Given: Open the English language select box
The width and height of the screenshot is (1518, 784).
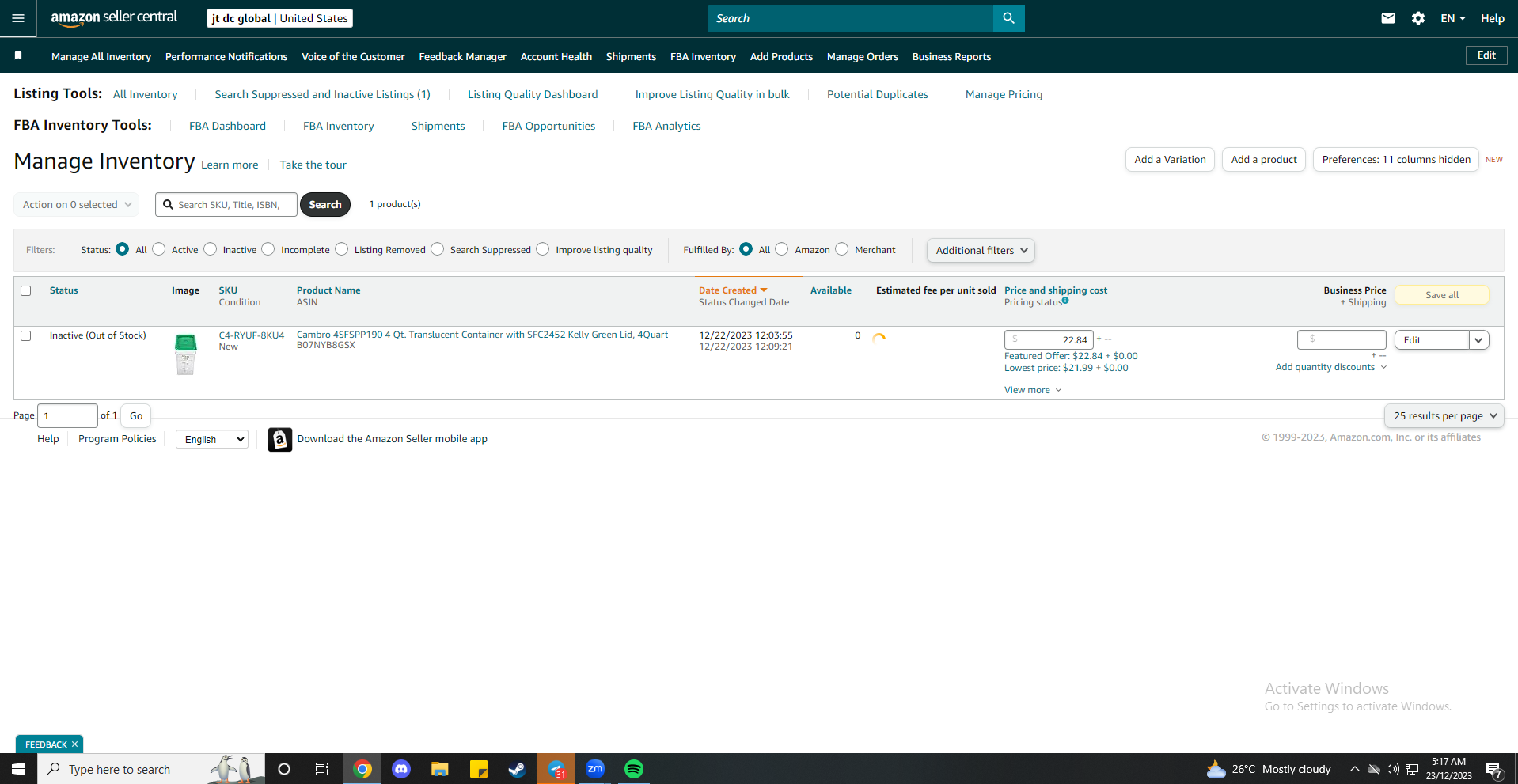Looking at the screenshot, I should coord(212,439).
